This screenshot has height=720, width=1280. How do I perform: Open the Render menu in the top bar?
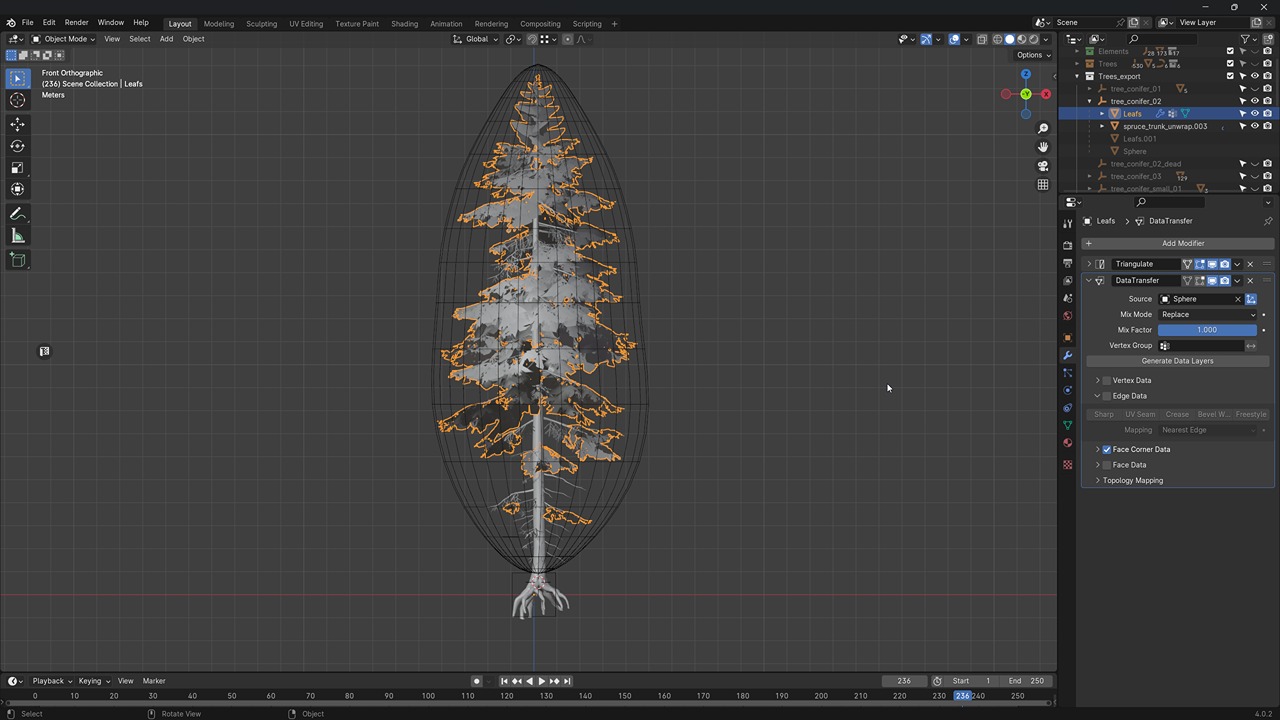click(76, 23)
